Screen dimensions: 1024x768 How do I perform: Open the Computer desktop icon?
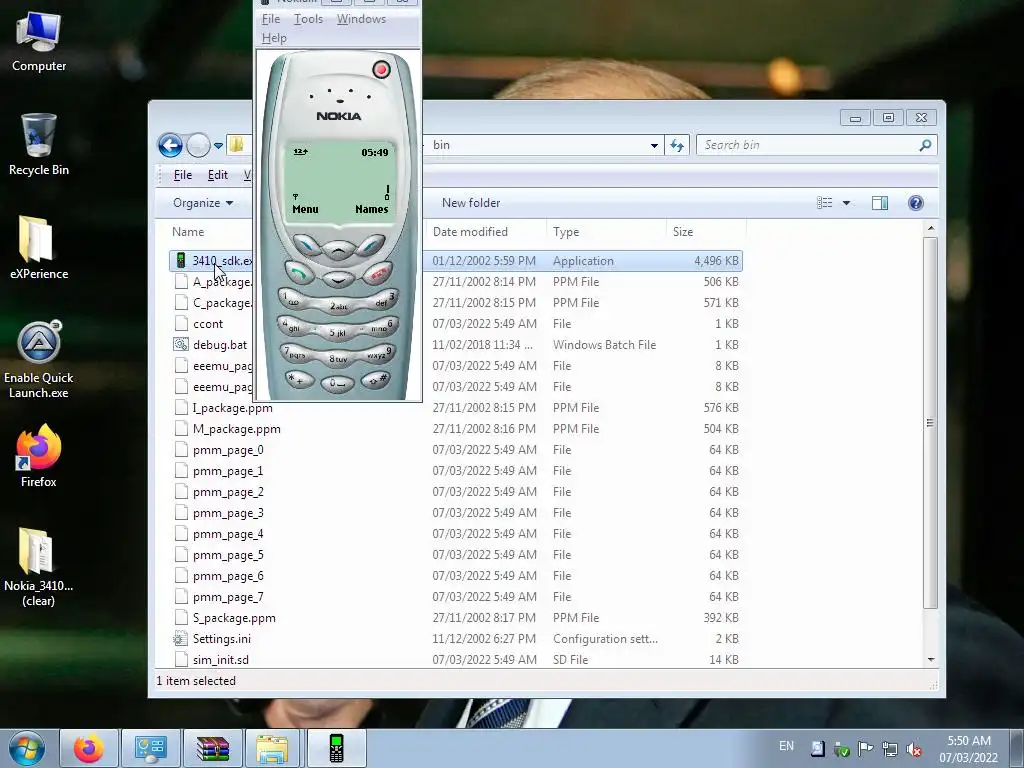click(x=39, y=42)
